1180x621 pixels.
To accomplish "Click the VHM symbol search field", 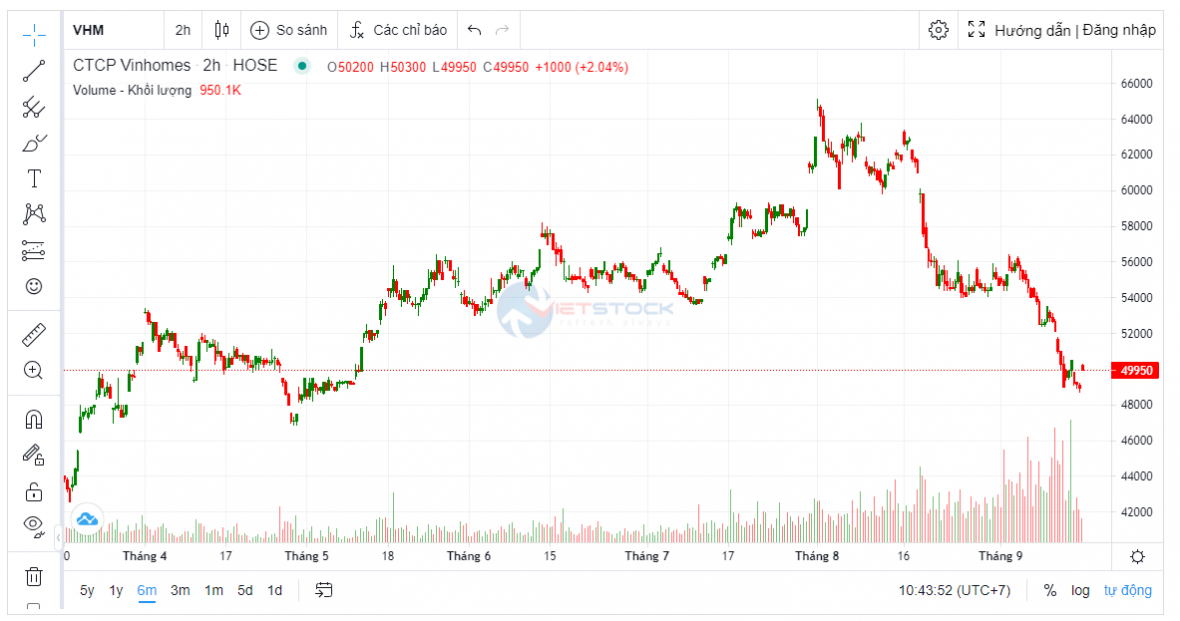I will [x=110, y=30].
